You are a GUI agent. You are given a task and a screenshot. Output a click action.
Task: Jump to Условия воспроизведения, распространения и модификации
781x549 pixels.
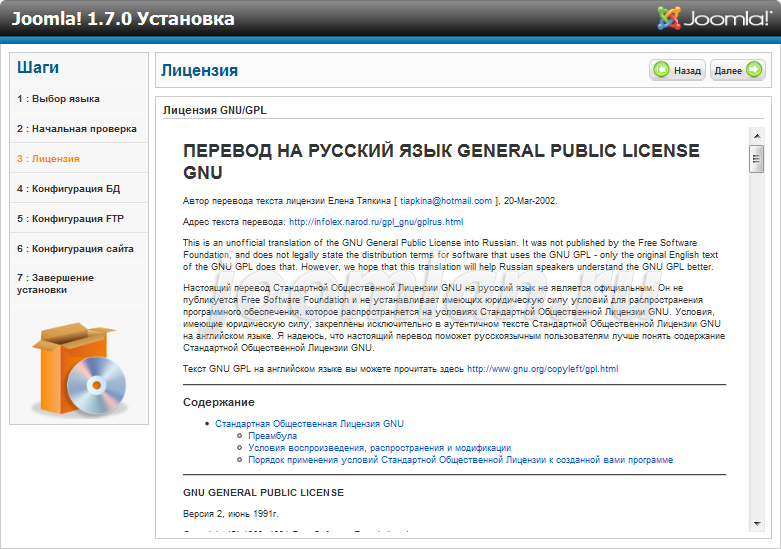pos(380,447)
